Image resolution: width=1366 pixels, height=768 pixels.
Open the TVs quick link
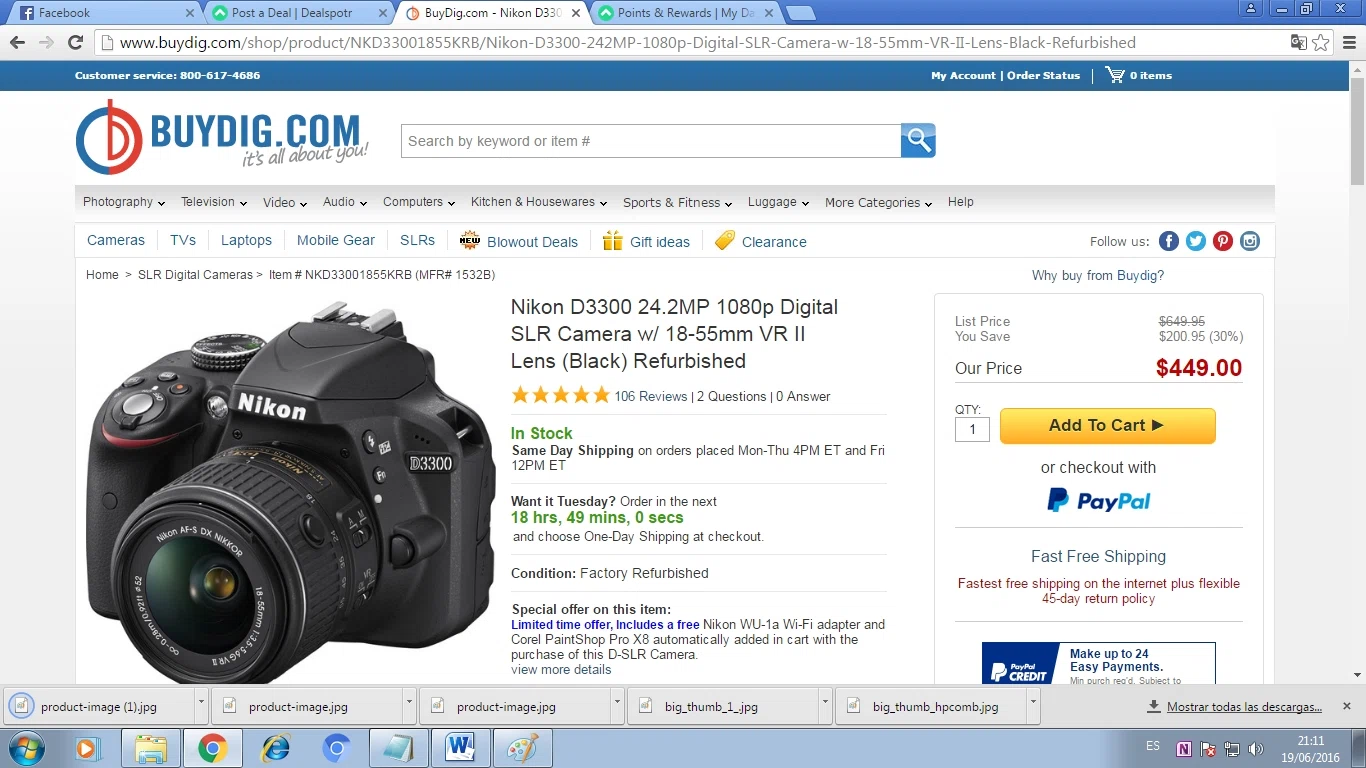(x=183, y=240)
